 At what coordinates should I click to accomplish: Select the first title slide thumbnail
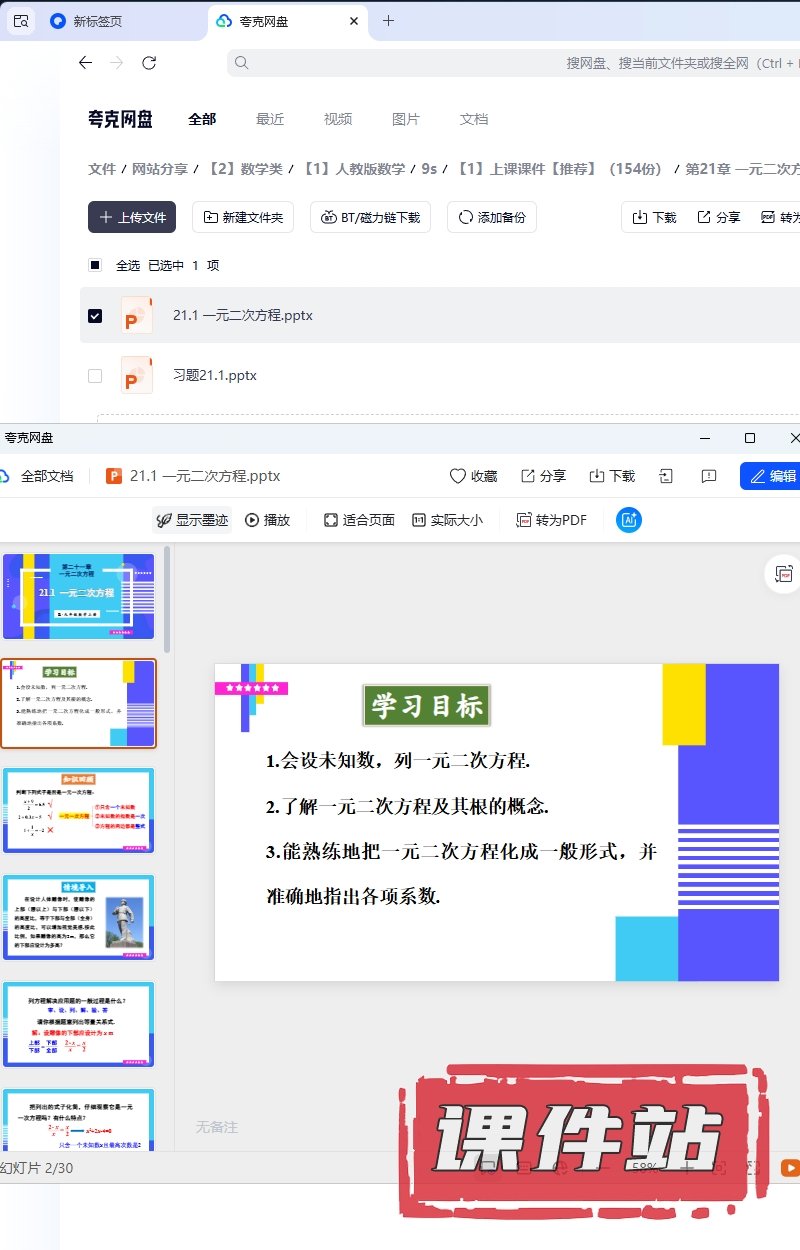click(x=79, y=596)
